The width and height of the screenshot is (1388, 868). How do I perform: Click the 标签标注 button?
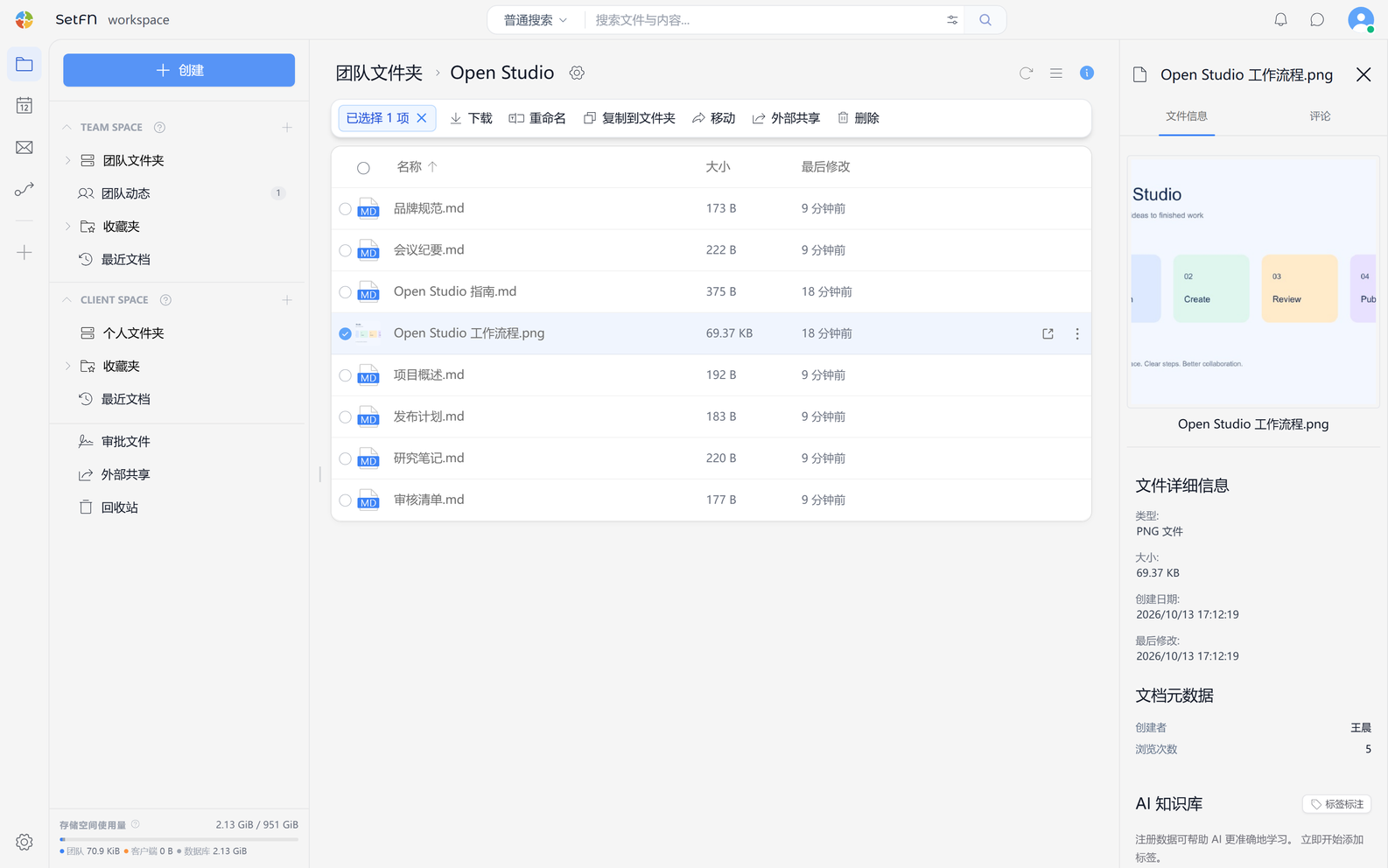1336,804
